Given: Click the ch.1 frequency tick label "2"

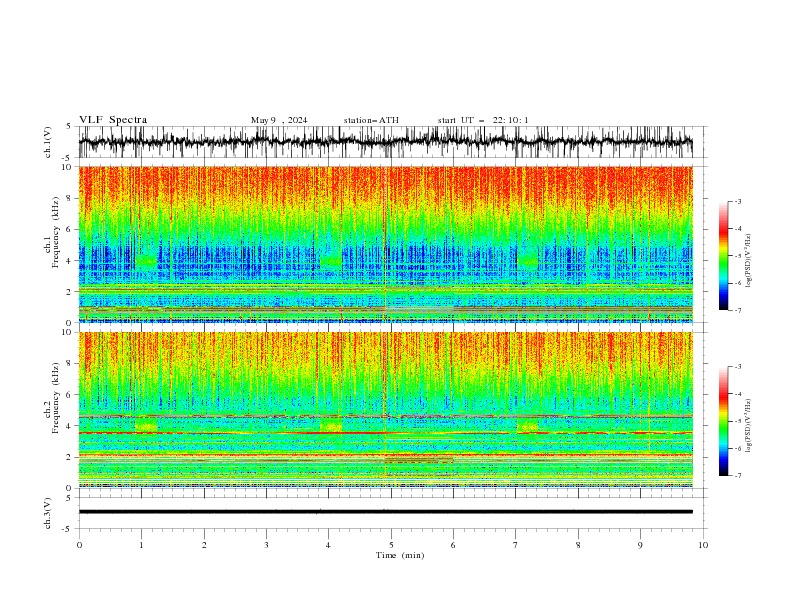Looking at the screenshot, I should coord(70,292).
